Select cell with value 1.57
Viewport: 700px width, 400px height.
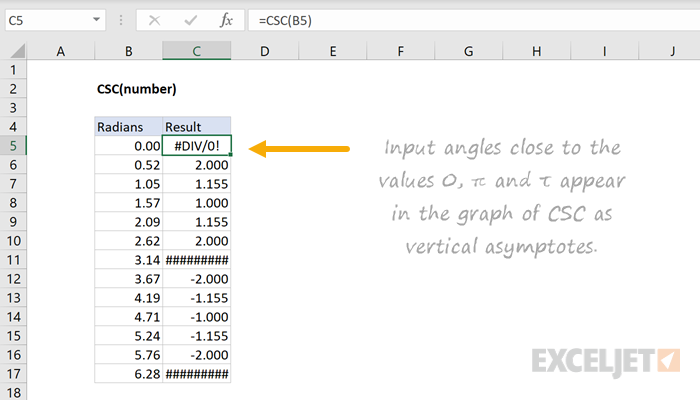[129, 203]
